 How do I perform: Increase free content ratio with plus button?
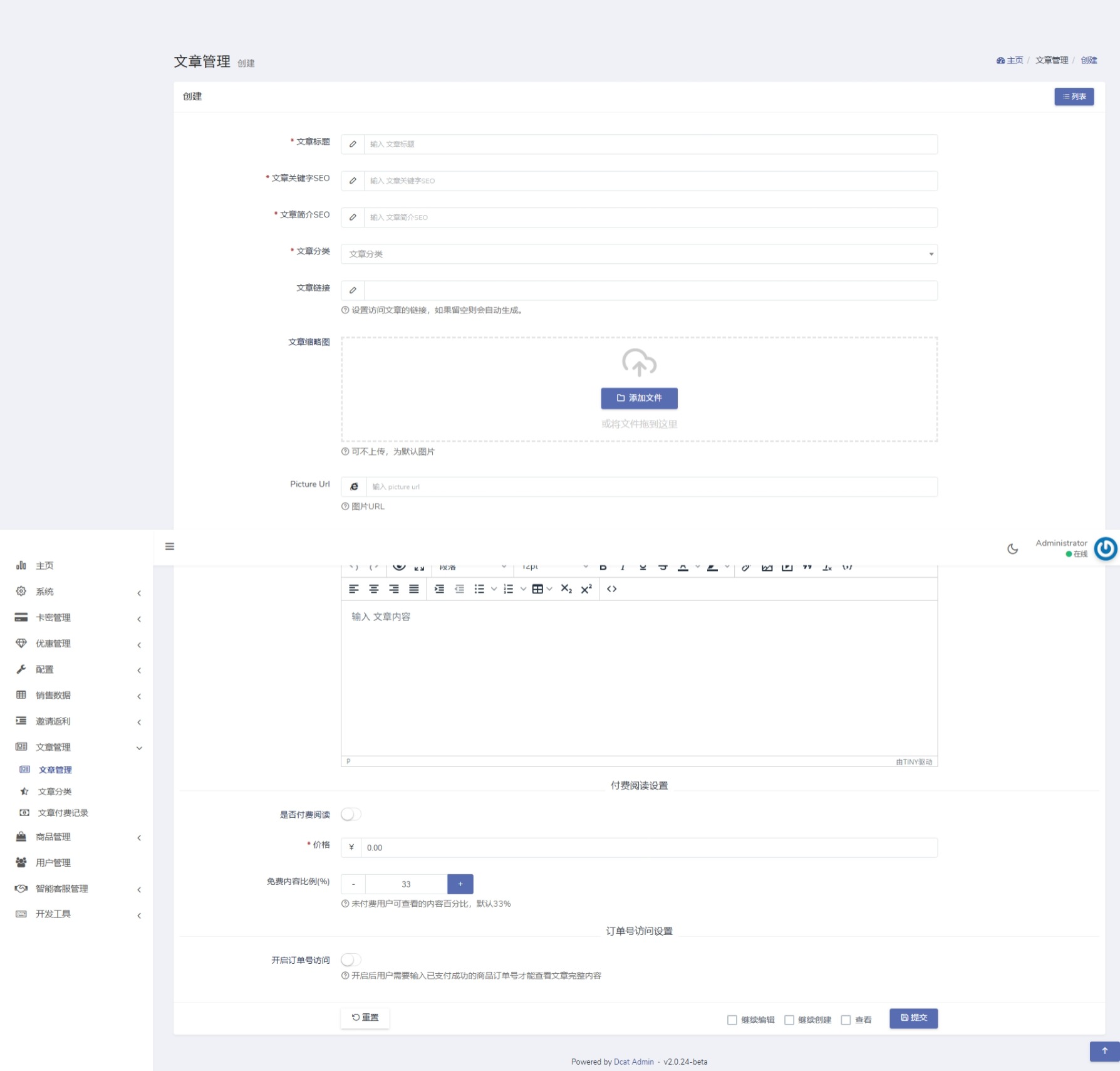[460, 884]
